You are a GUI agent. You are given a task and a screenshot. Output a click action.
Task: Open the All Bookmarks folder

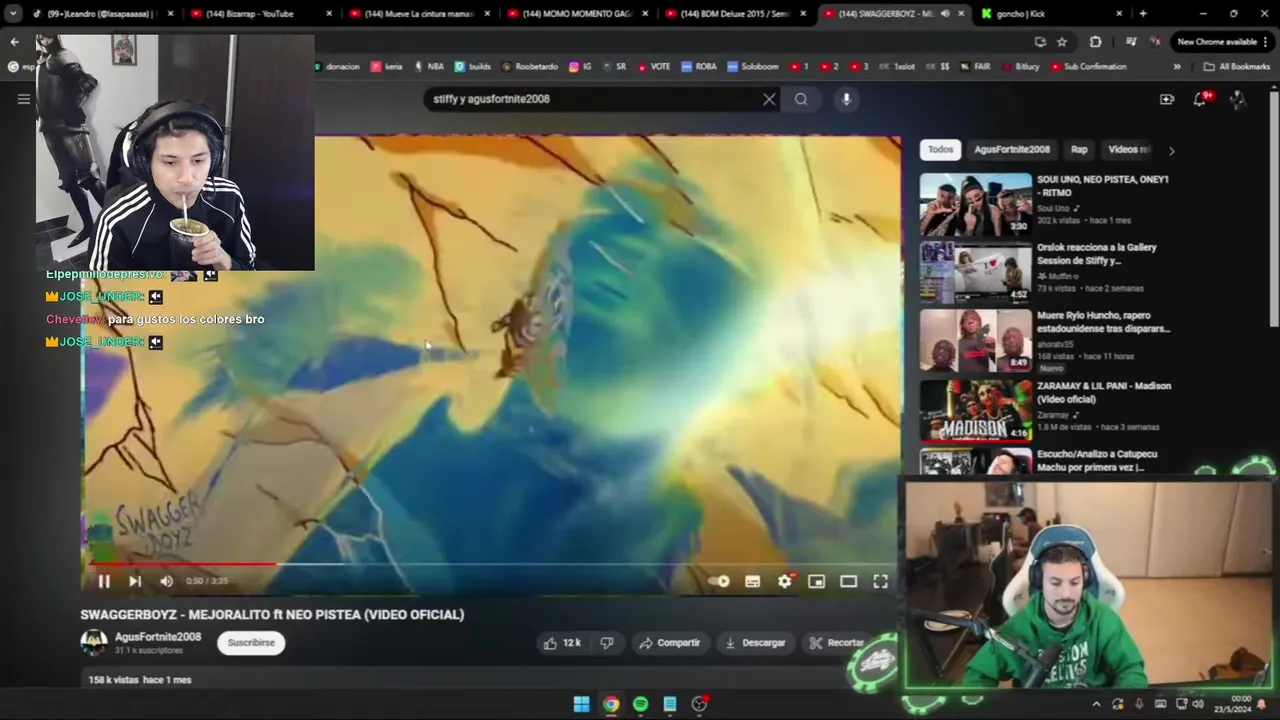(x=1237, y=67)
